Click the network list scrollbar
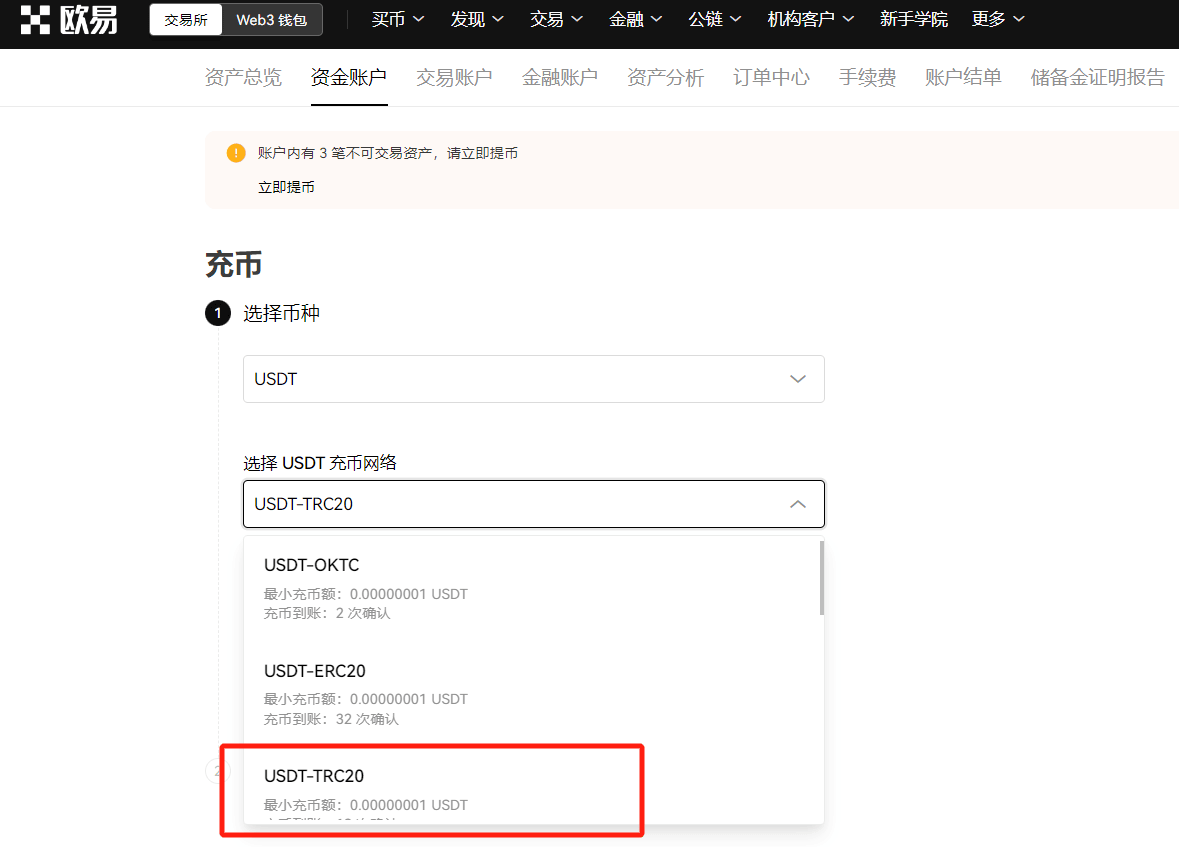The image size is (1179, 847). 821,578
